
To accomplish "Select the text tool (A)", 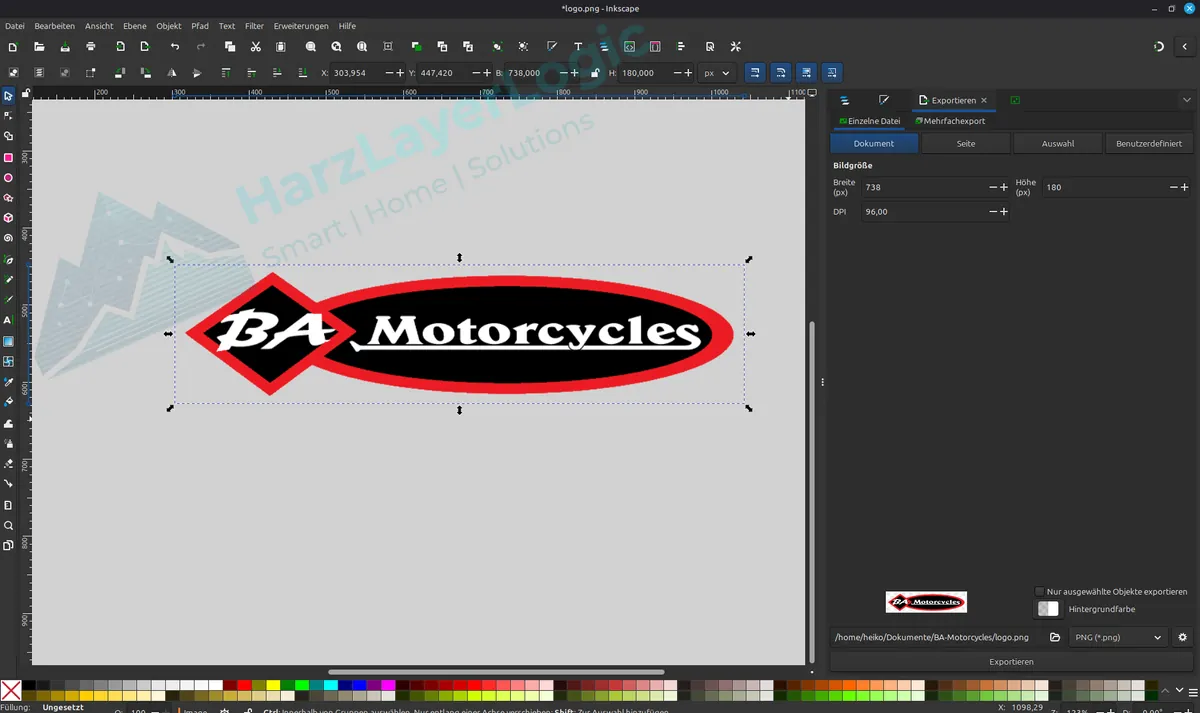I will [8, 321].
